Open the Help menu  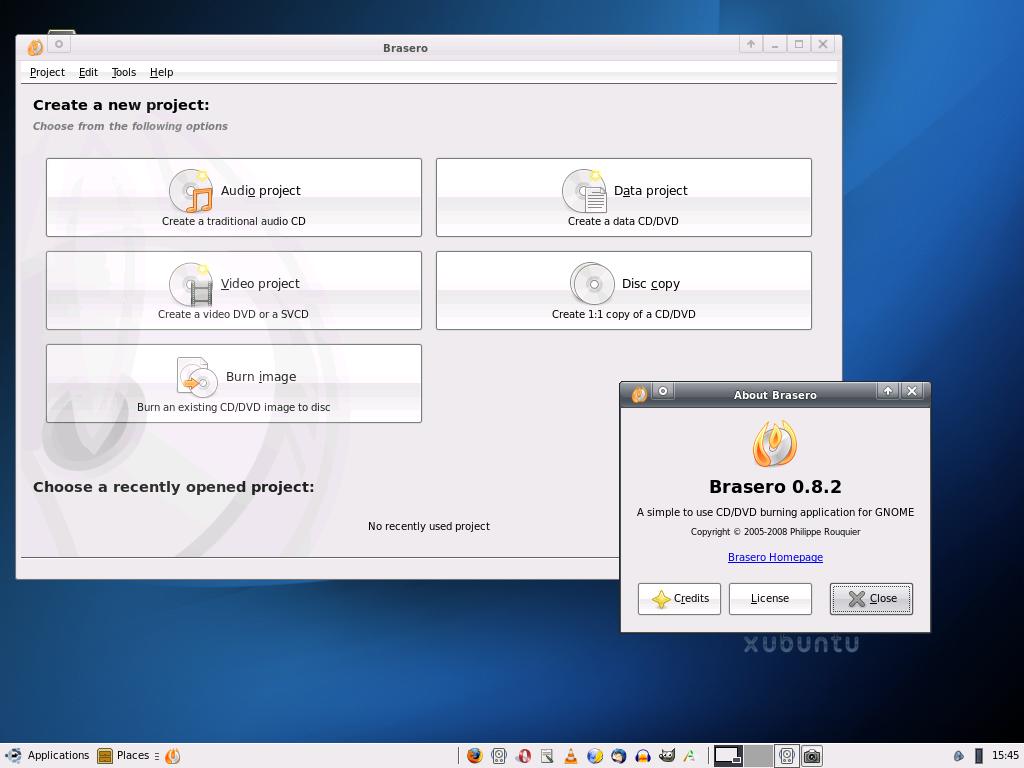(x=161, y=72)
